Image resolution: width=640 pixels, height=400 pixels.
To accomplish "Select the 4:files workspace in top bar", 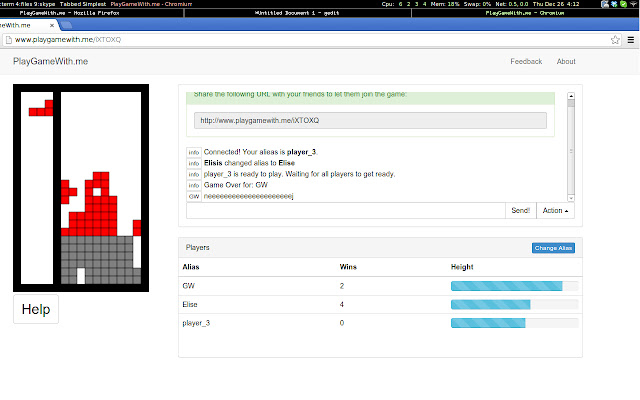I will pyautogui.click(x=22, y=4).
